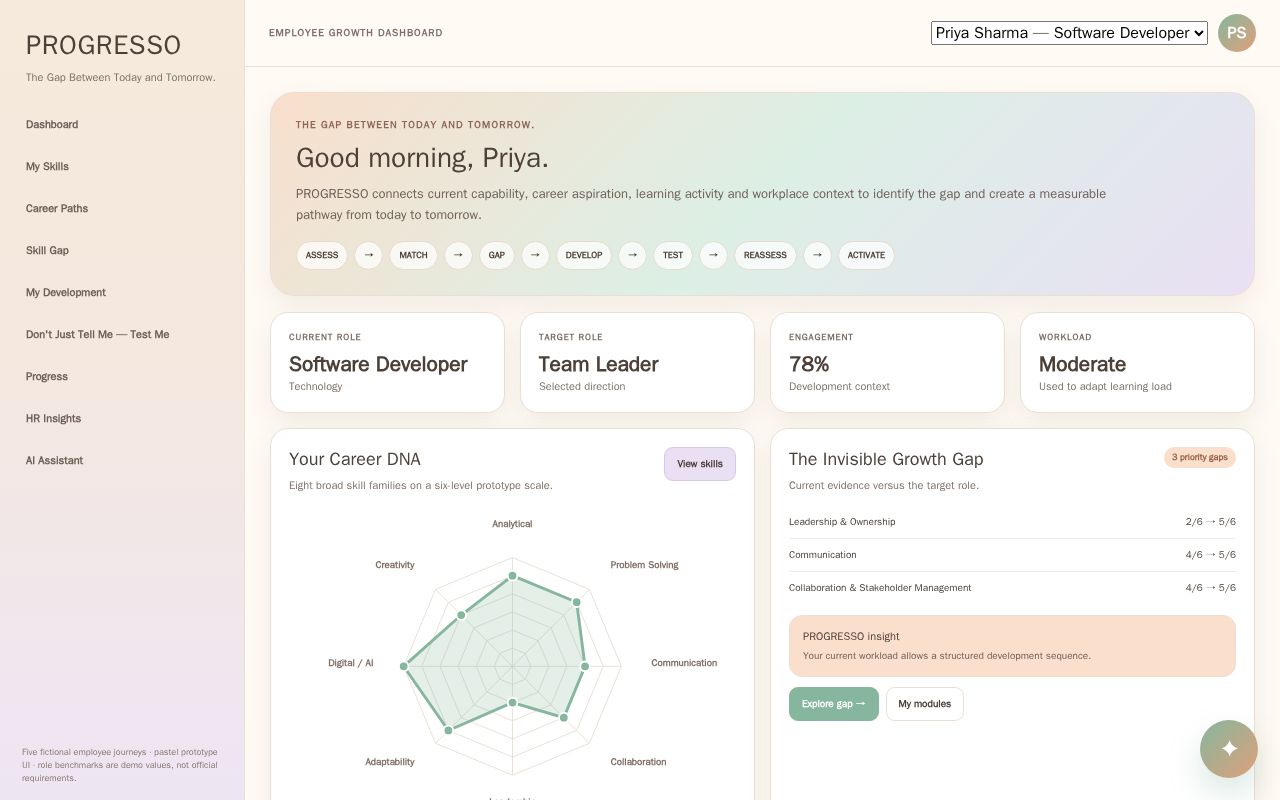
Task: Open the floating sparkle AI assistant button
Action: [x=1229, y=749]
